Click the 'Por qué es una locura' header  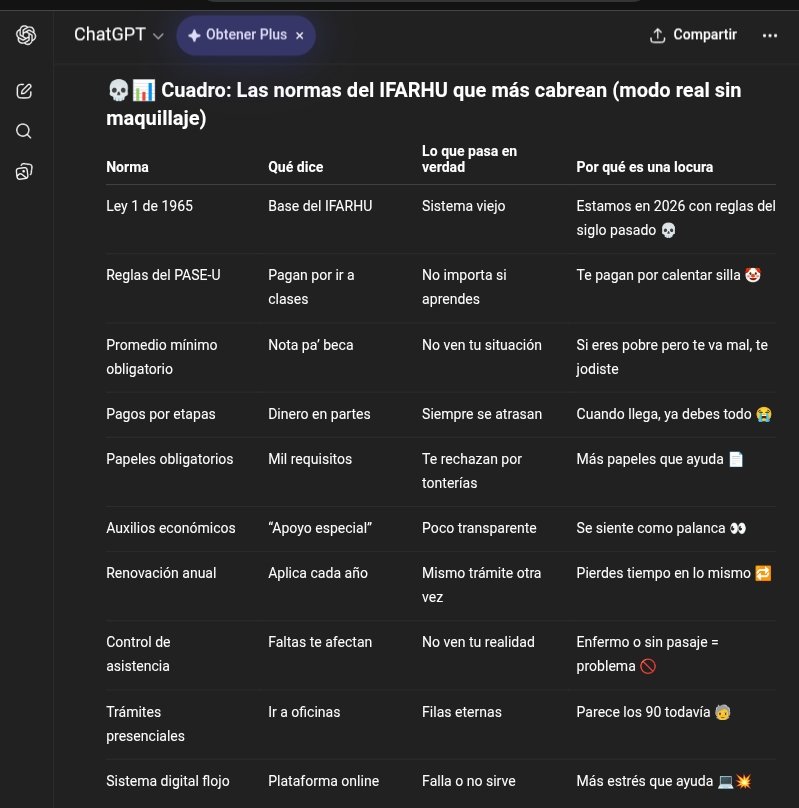[x=644, y=167]
